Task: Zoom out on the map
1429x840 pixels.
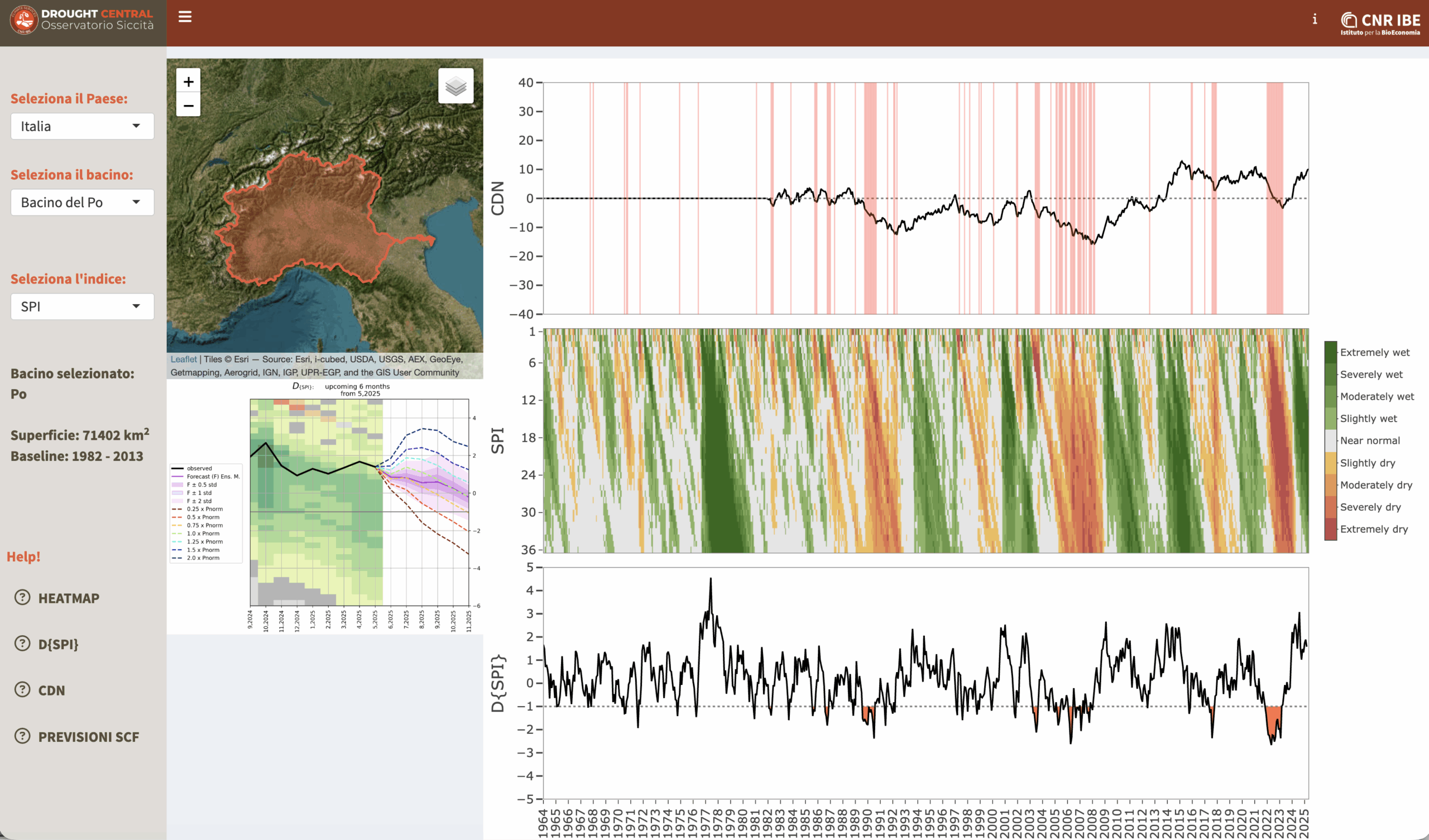Action: click(x=188, y=105)
